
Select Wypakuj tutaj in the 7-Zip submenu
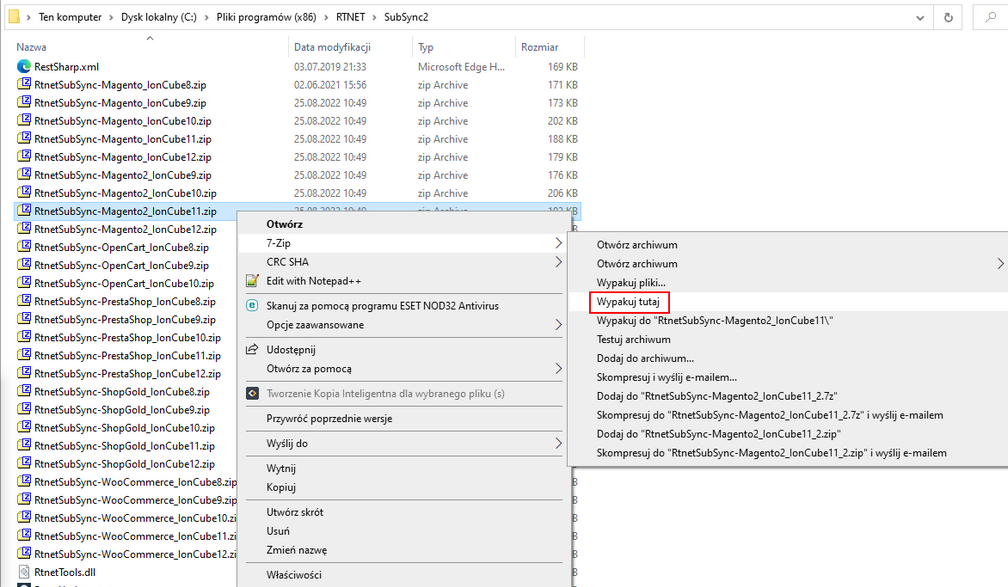(x=628, y=302)
